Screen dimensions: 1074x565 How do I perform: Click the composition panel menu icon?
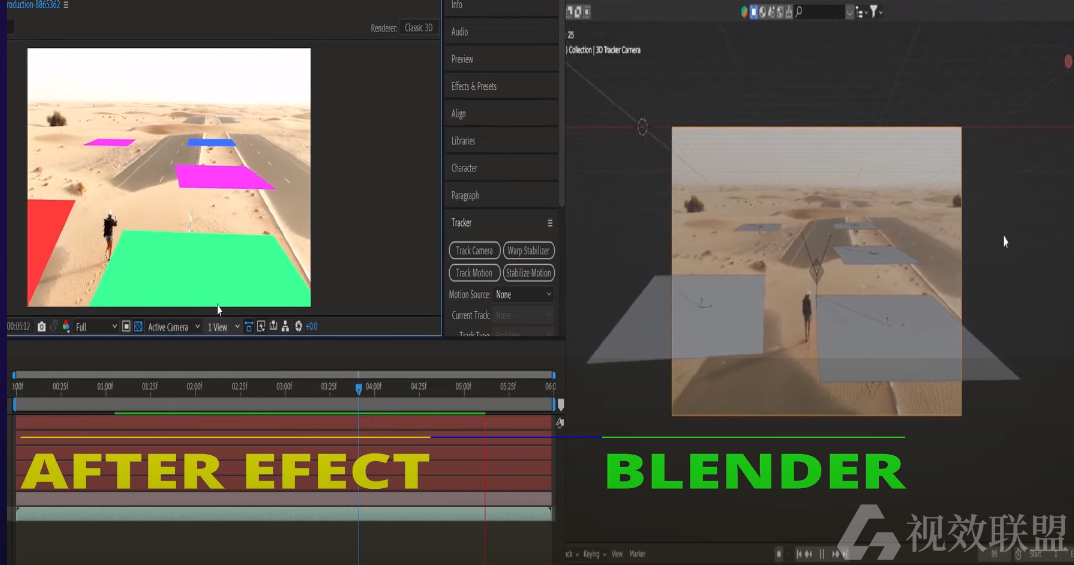[66, 5]
